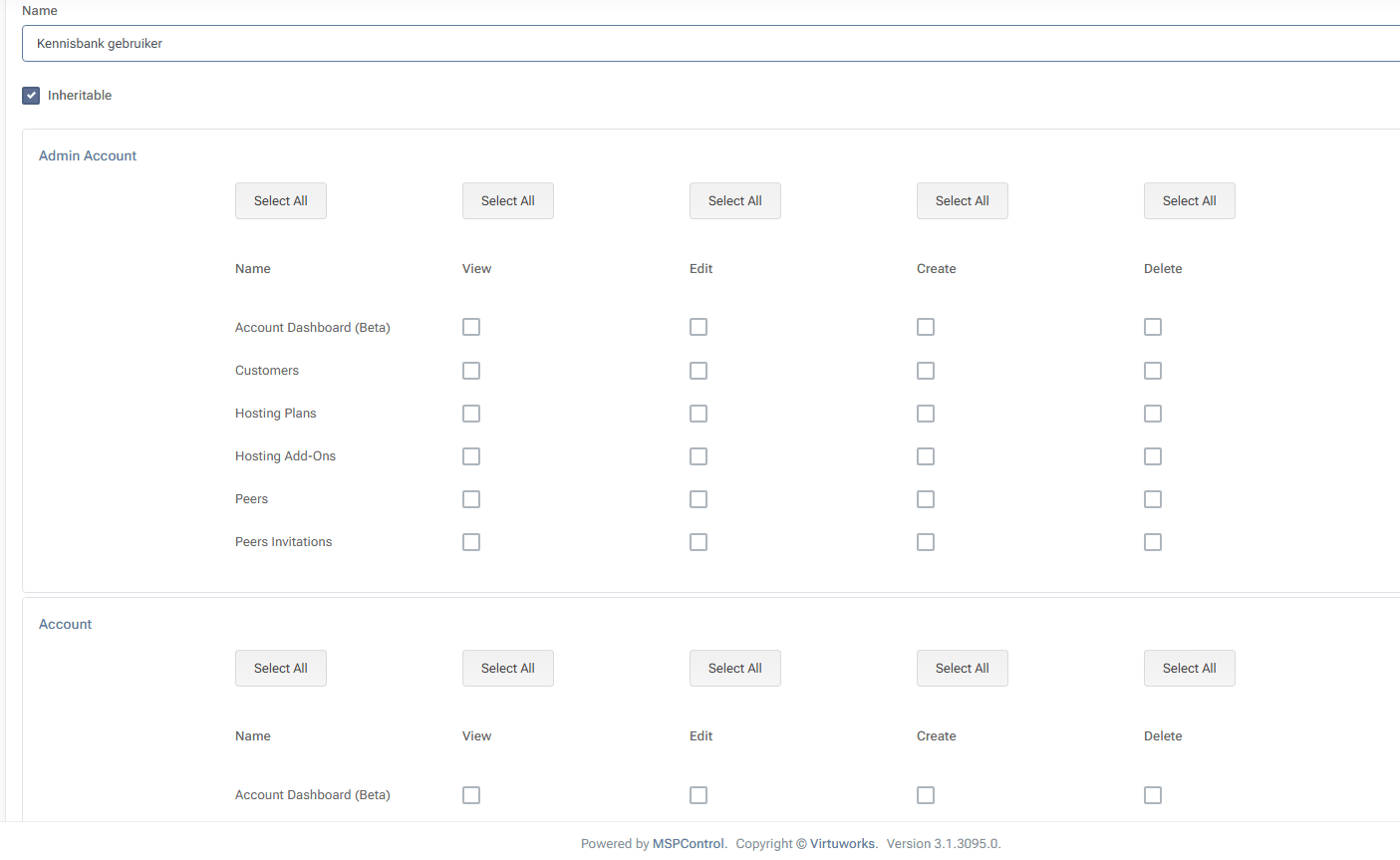Viewport: 1400px width, 860px height.
Task: Click the Account section heading
Action: (x=66, y=625)
